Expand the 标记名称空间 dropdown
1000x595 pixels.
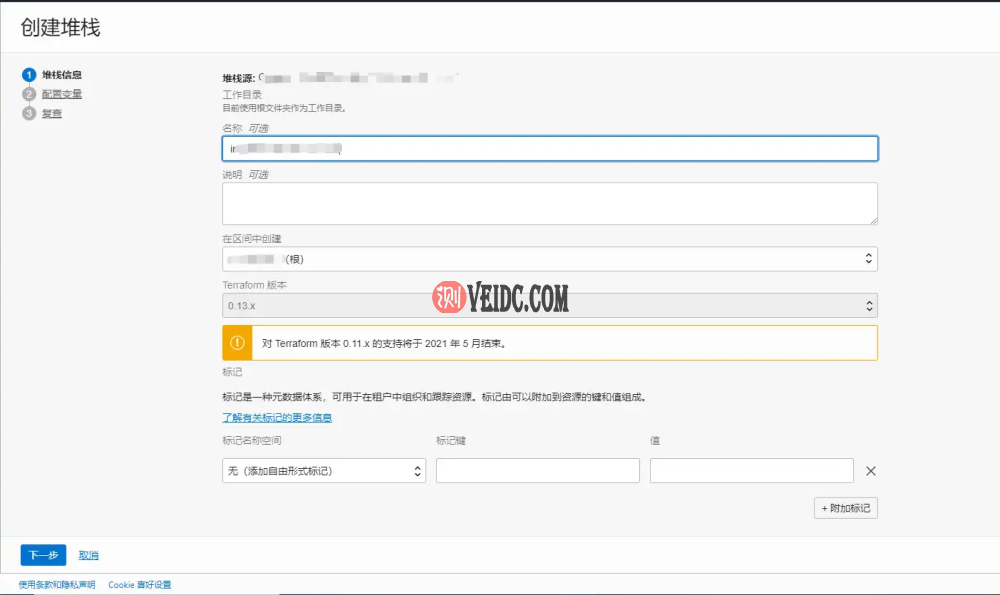323,471
